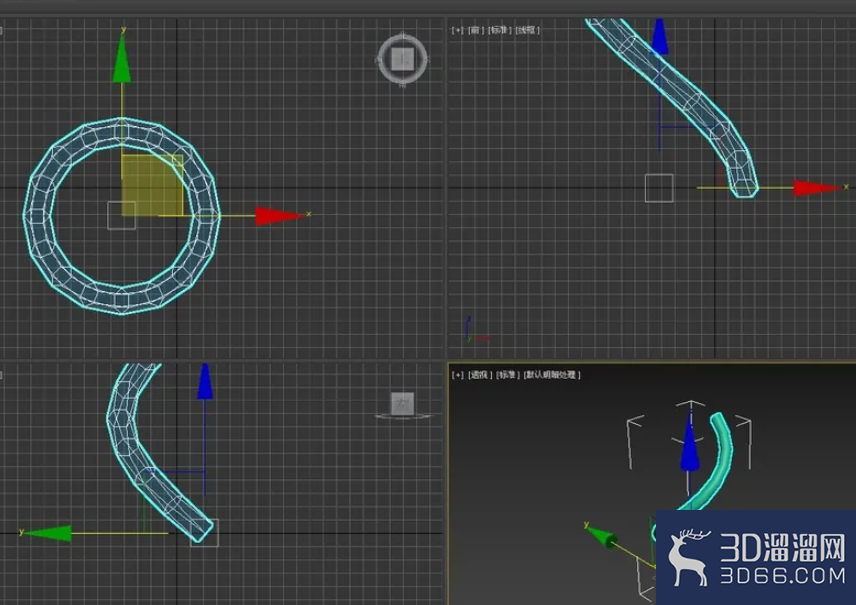Select the red X-axis arrow in Top viewport
Viewport: 856px width, 605px height.
tap(278, 216)
